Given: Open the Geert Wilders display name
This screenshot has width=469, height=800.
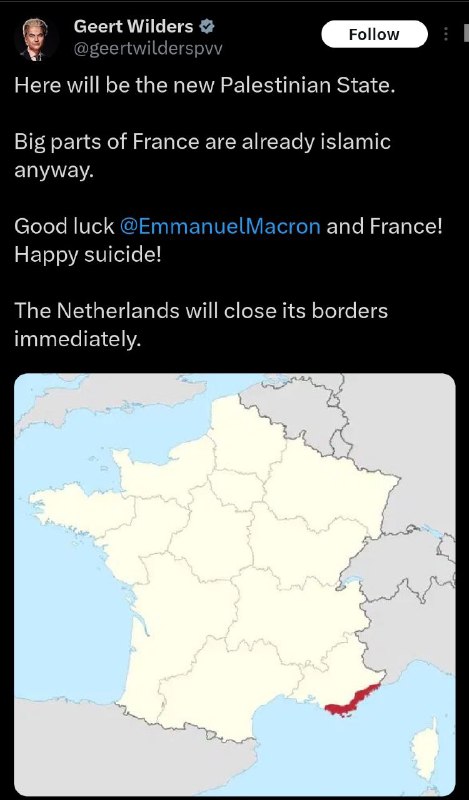Looking at the screenshot, I should point(133,27).
